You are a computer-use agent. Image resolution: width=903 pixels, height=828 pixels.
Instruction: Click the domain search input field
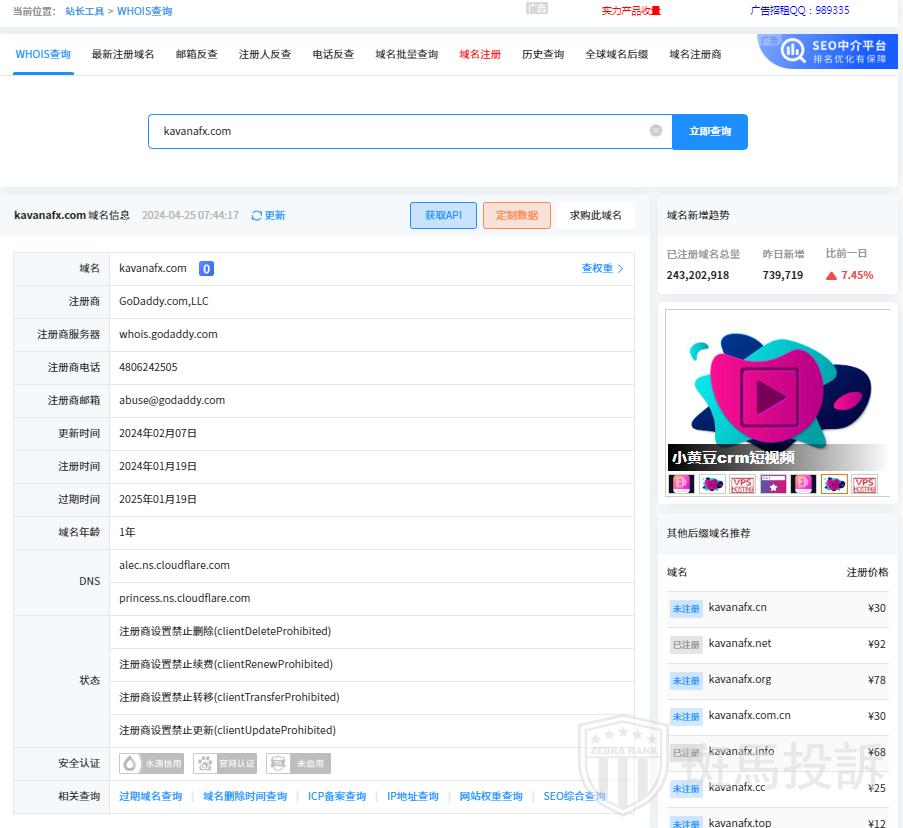tap(400, 131)
